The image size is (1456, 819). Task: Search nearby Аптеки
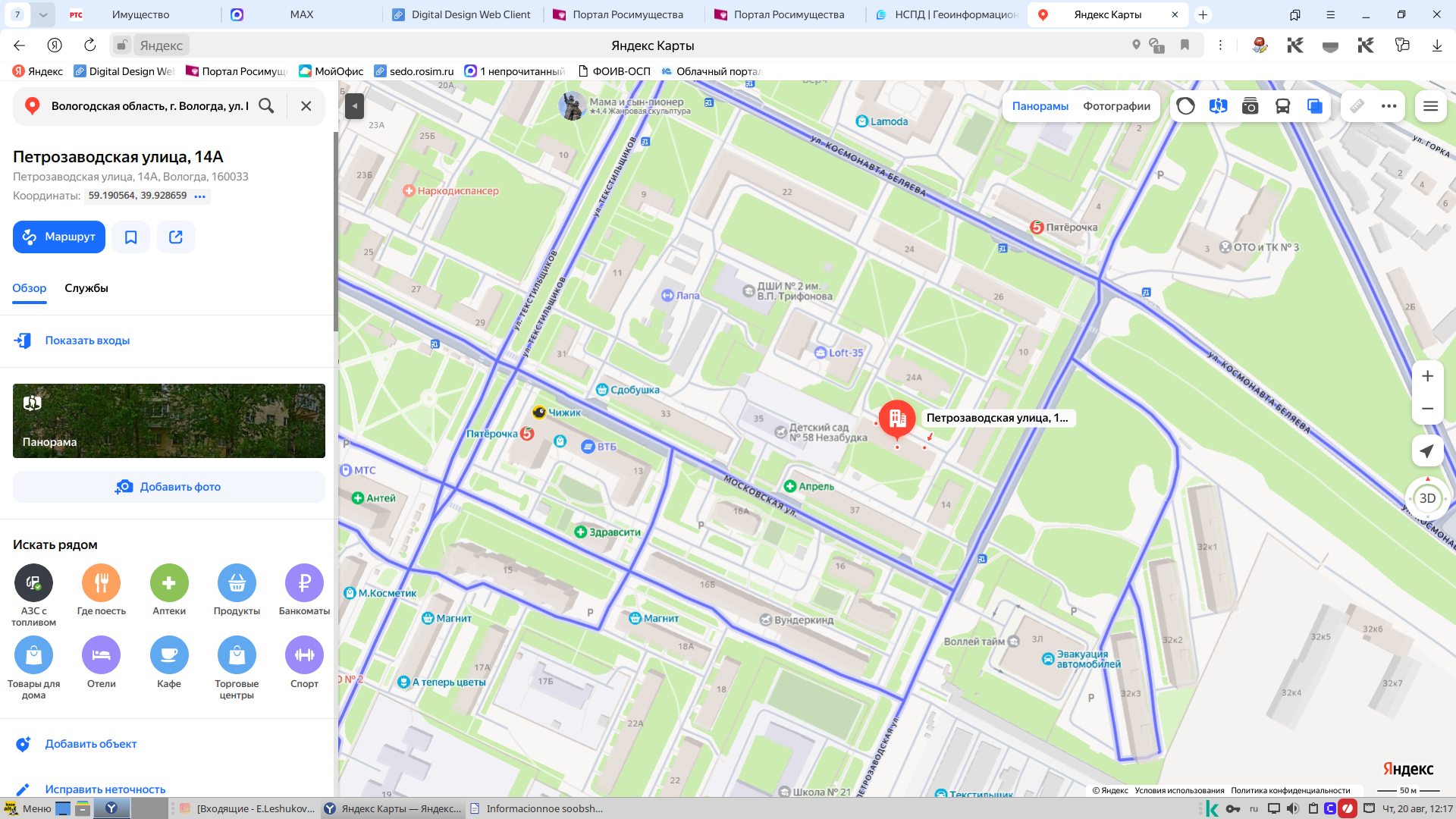click(x=169, y=590)
